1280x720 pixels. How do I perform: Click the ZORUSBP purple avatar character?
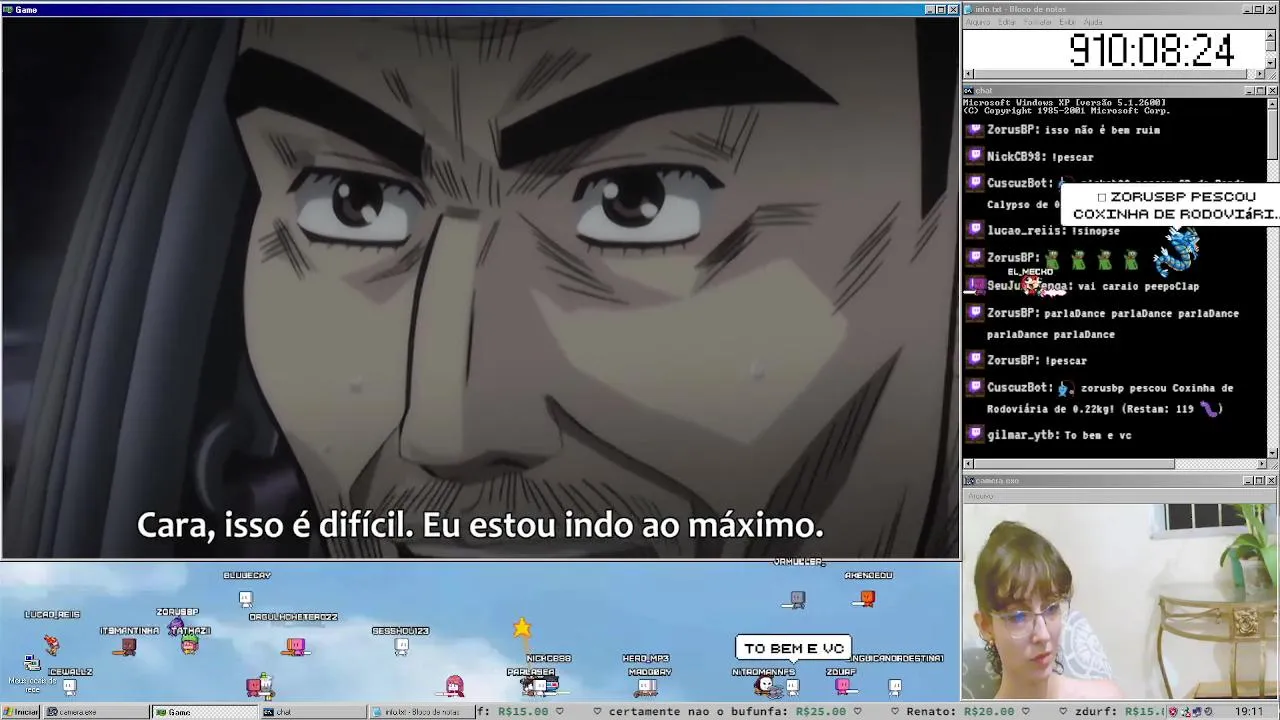pos(177,626)
